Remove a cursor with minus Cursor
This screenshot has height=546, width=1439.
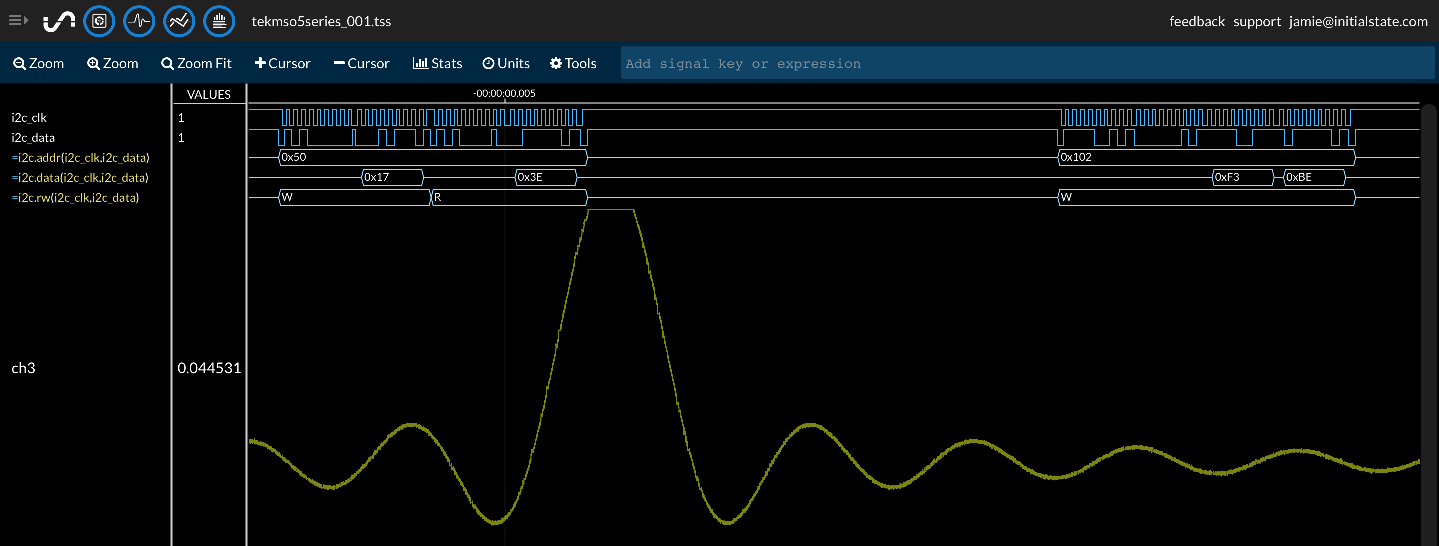pyautogui.click(x=361, y=63)
